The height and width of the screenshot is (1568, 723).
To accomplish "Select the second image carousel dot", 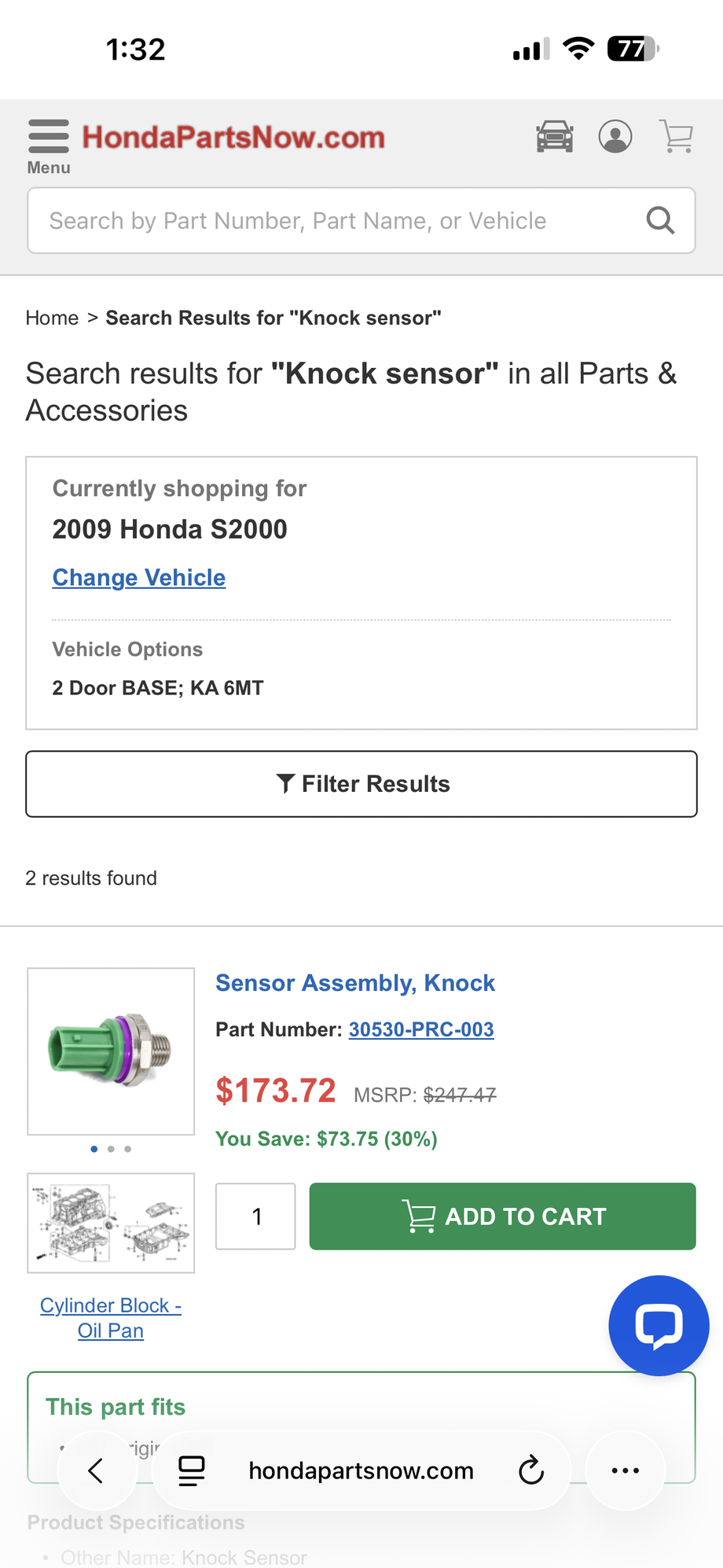I will 111,1149.
